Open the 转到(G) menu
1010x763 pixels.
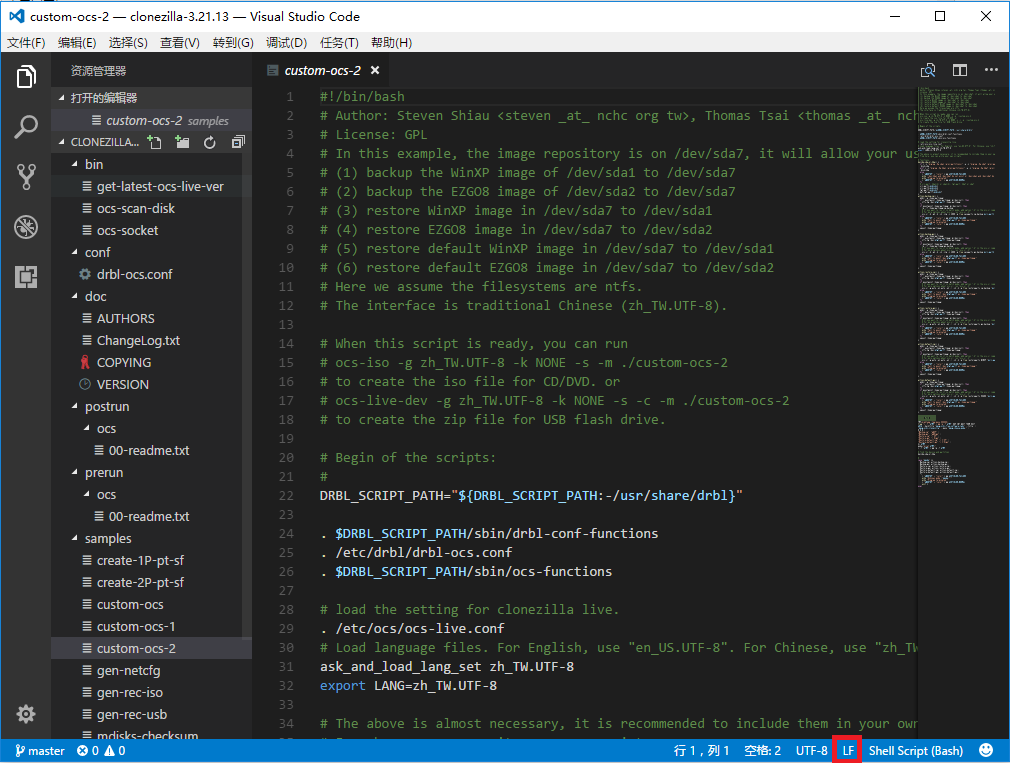(233, 42)
